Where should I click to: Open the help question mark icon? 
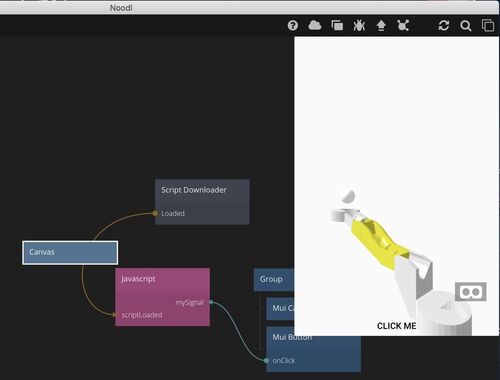click(293, 25)
